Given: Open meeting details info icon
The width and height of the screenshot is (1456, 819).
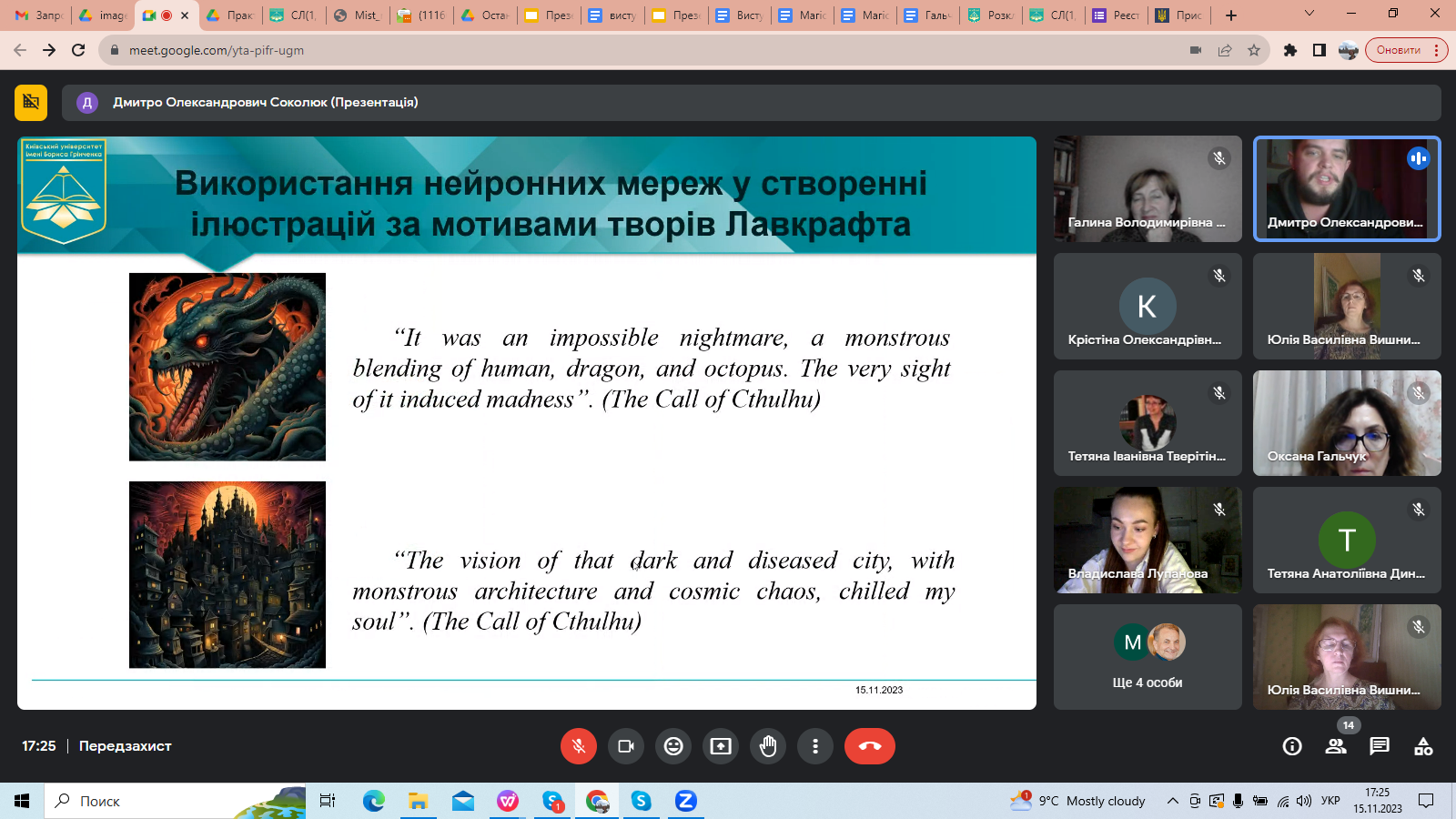Looking at the screenshot, I should [x=1292, y=746].
